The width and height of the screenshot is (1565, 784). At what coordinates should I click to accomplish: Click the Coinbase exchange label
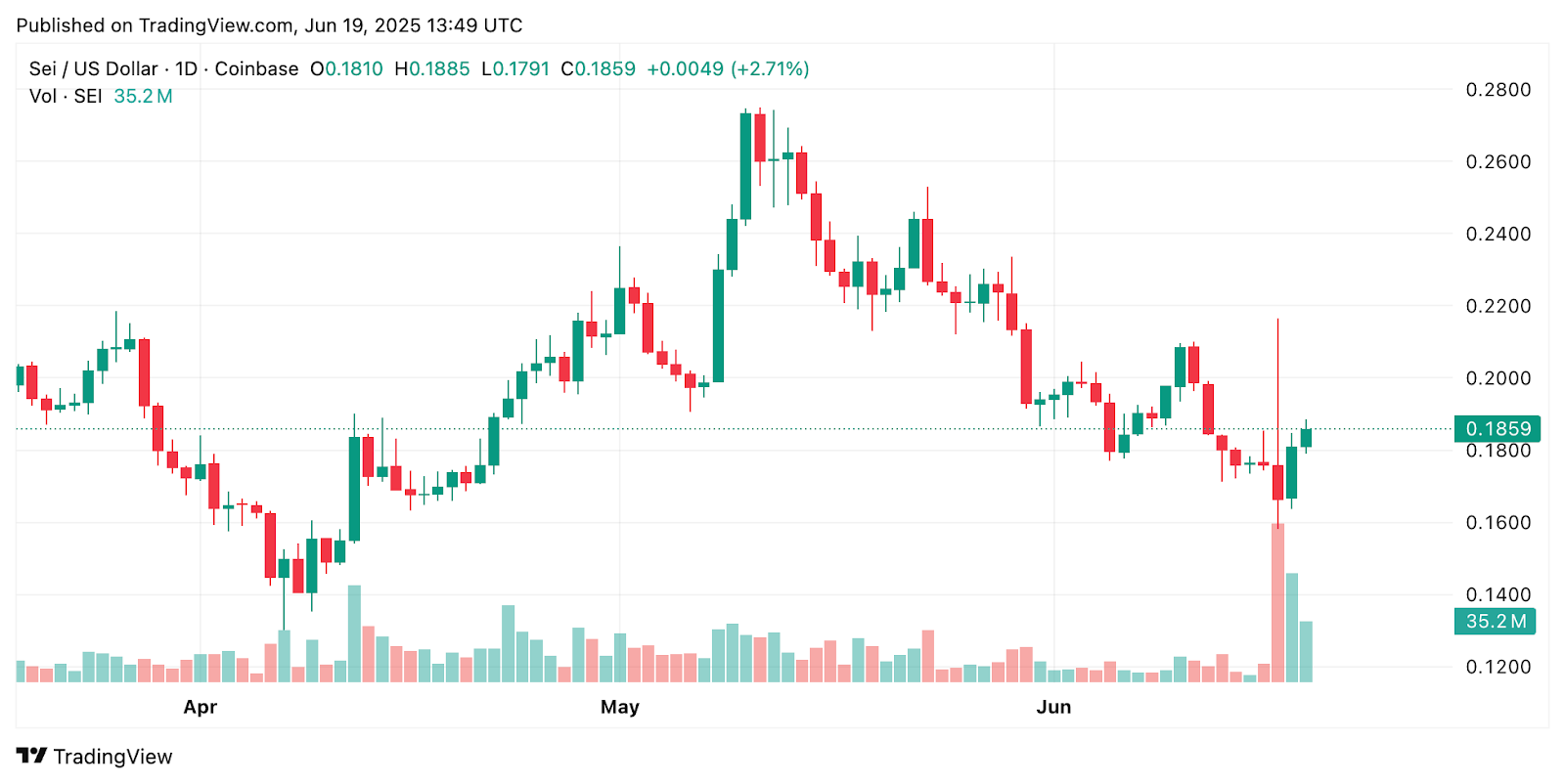256,68
